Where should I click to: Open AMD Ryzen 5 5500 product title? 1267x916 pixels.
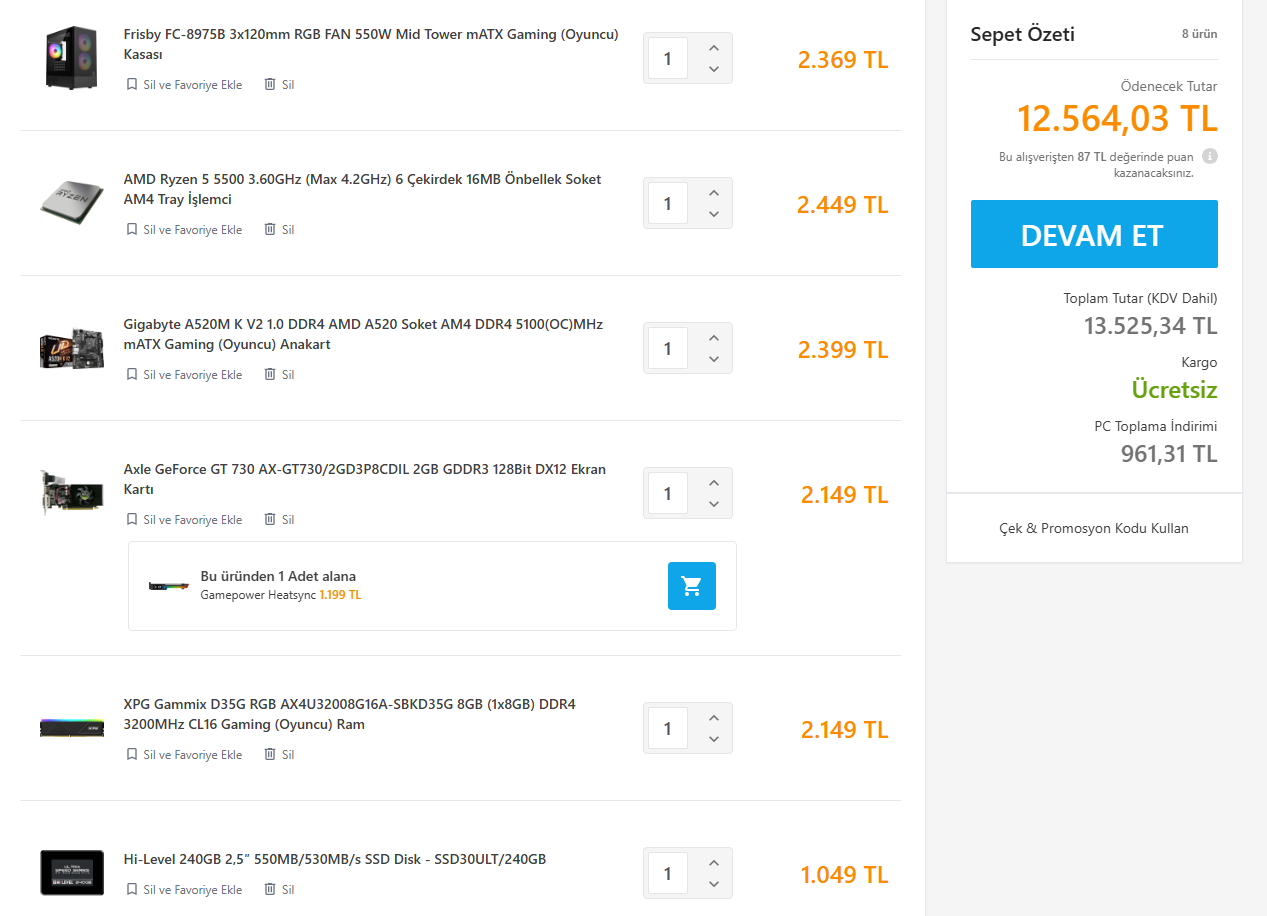point(363,189)
